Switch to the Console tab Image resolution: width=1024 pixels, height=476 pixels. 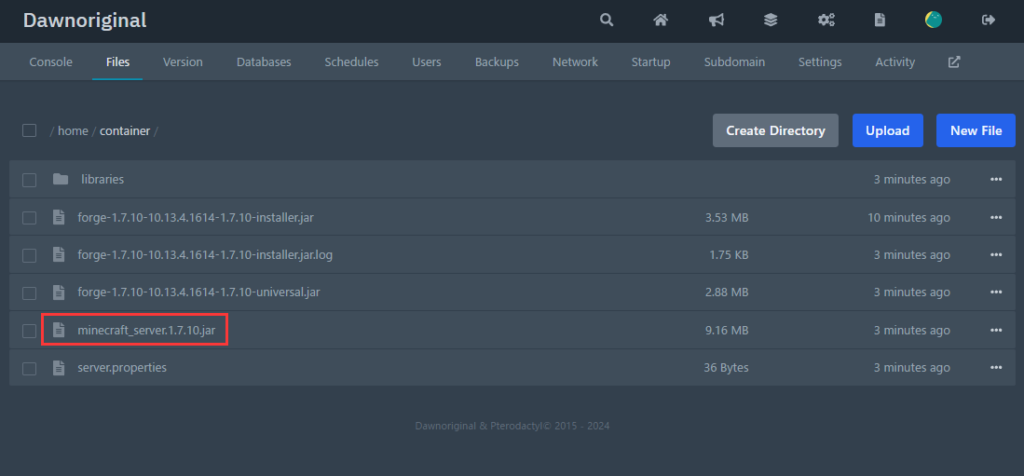51,62
